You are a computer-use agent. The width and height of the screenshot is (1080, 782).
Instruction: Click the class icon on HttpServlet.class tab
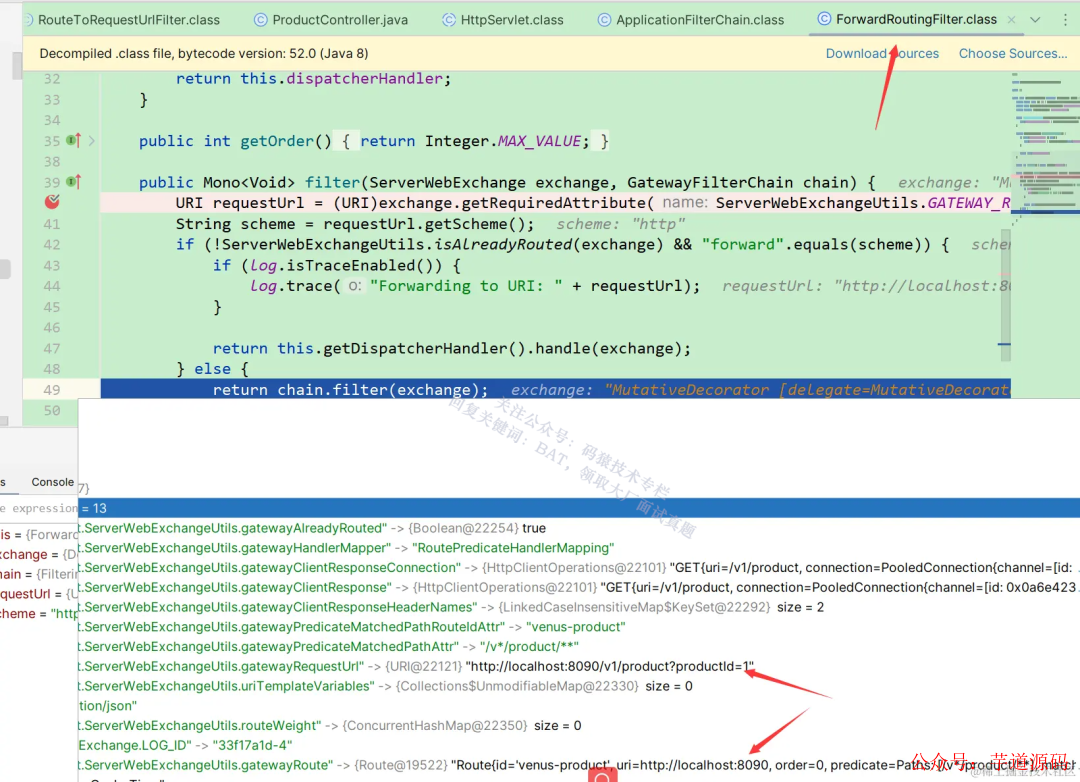[448, 20]
